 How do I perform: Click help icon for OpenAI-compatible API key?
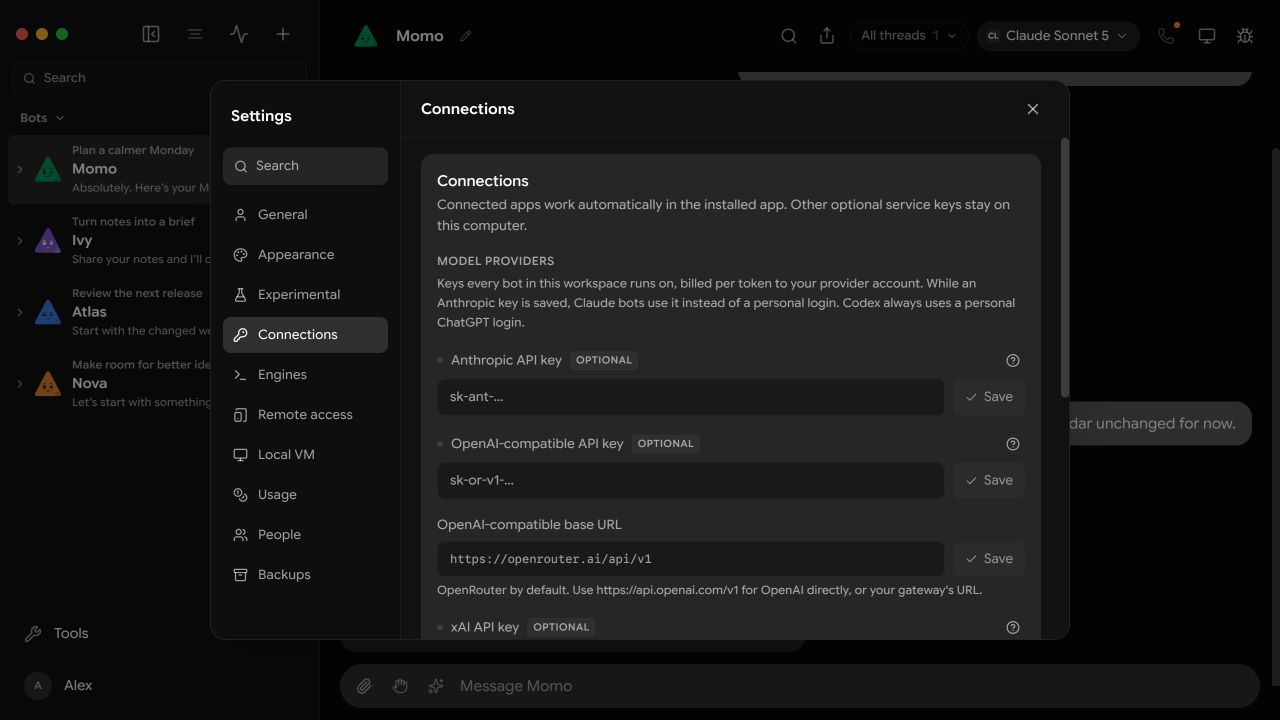(1013, 443)
